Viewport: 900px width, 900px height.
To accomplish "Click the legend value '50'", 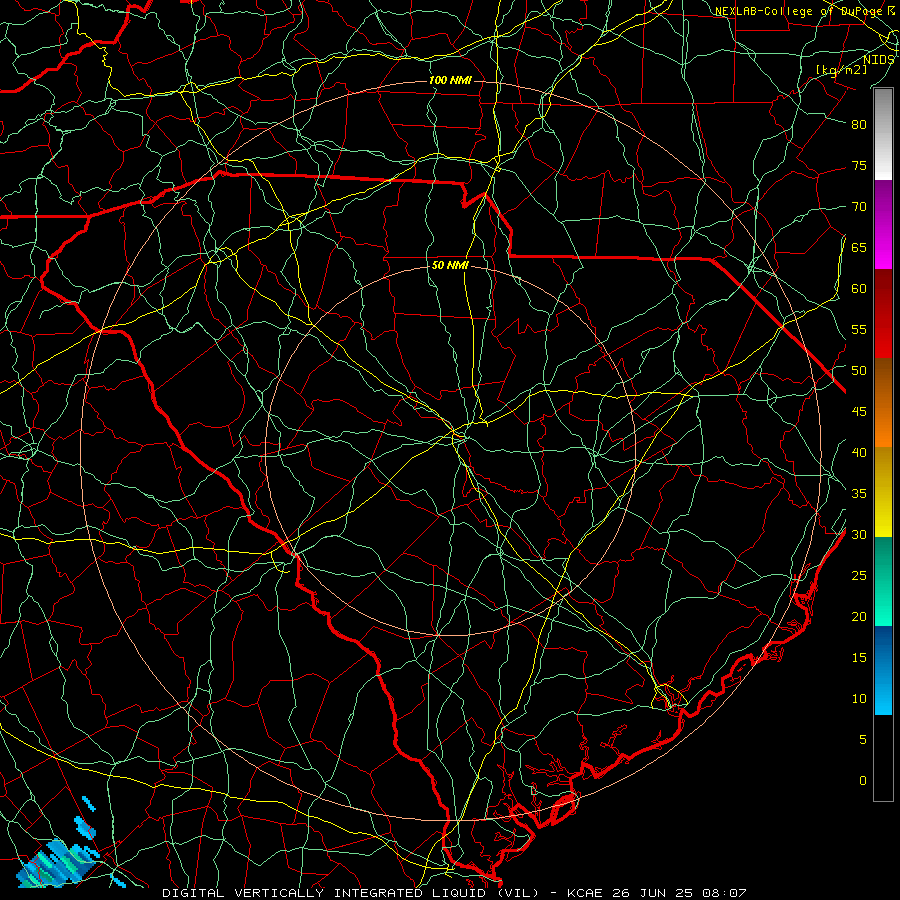I will [x=859, y=371].
